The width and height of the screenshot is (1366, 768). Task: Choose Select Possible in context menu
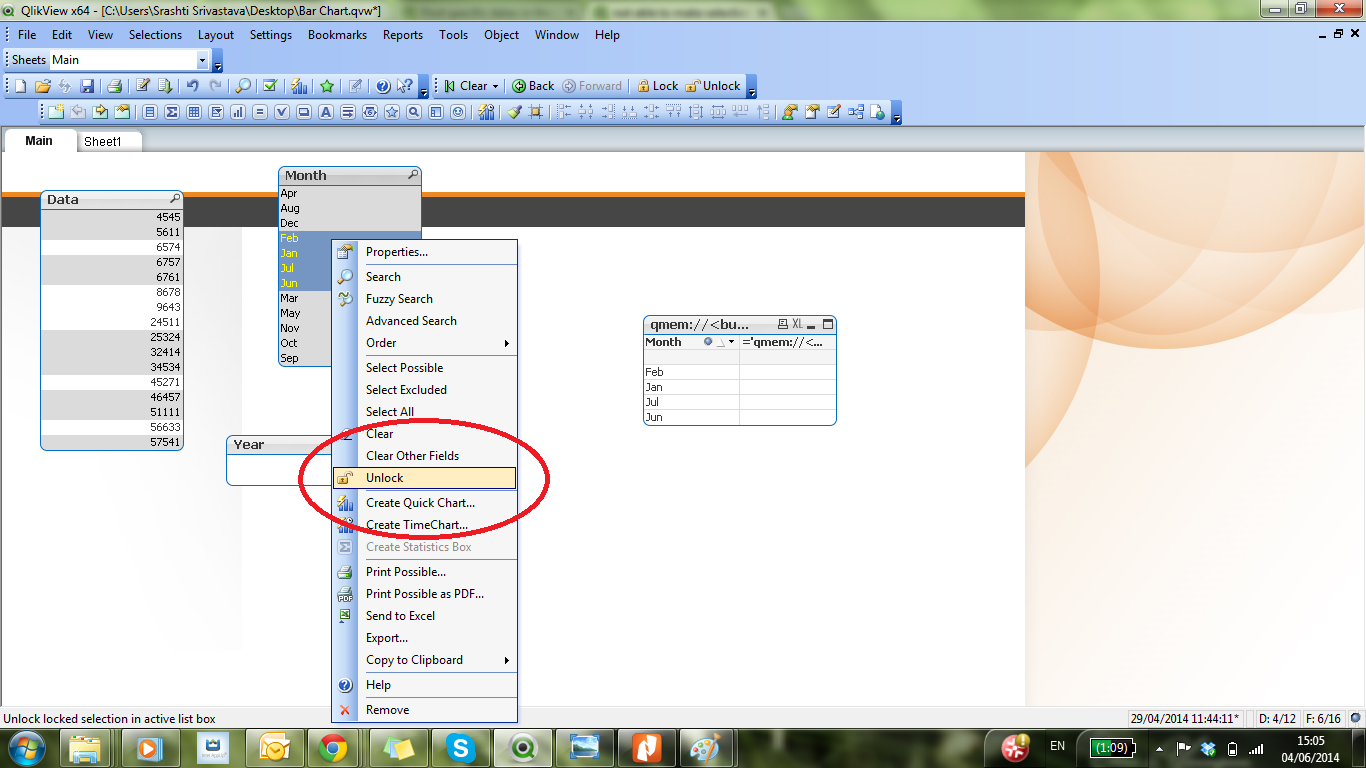click(x=425, y=368)
